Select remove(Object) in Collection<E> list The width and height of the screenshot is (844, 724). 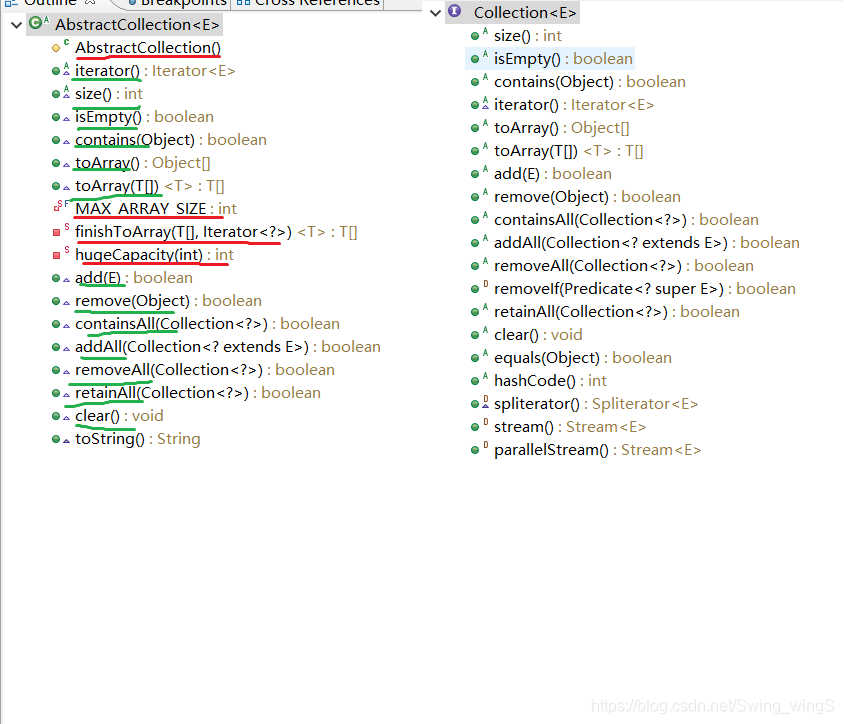coord(587,197)
